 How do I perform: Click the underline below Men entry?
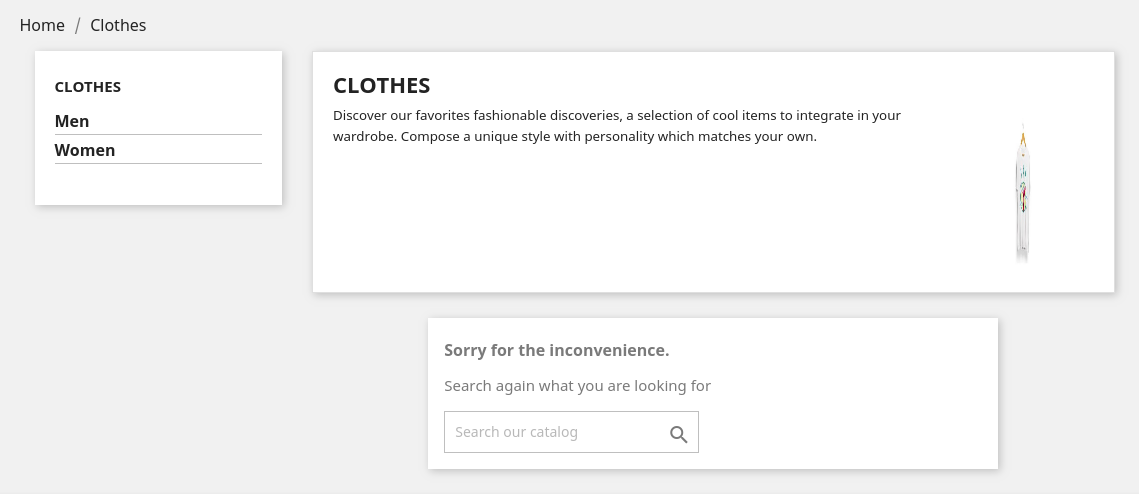158,134
